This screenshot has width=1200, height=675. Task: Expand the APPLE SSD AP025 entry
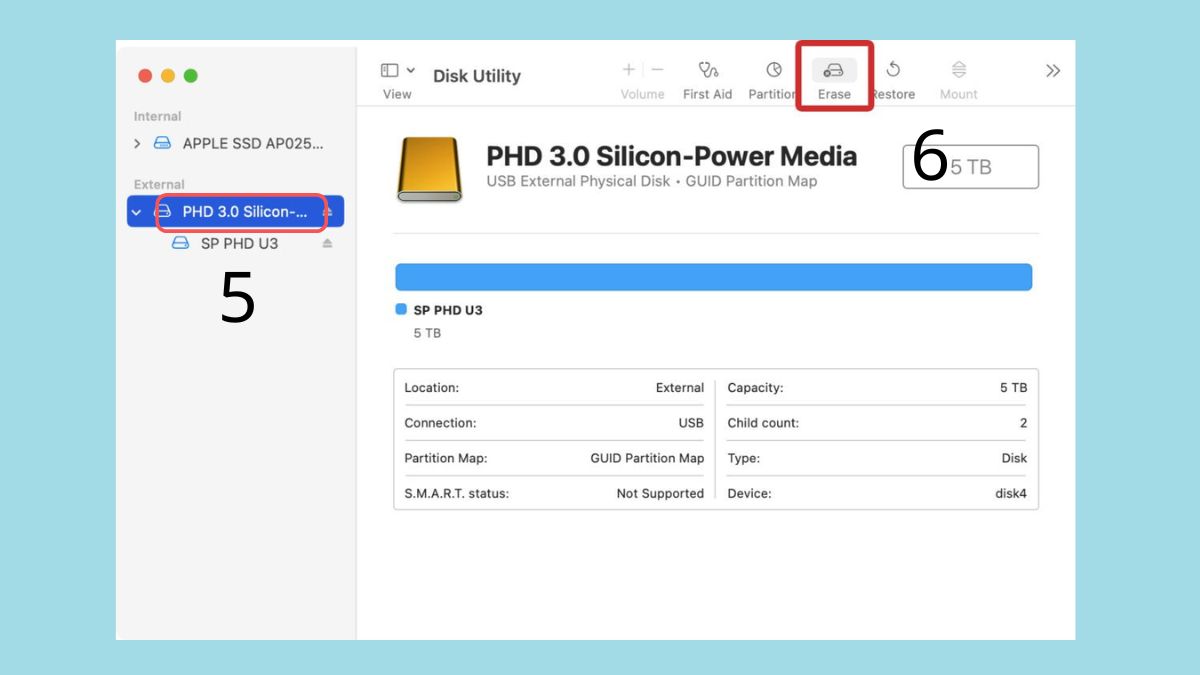(137, 143)
